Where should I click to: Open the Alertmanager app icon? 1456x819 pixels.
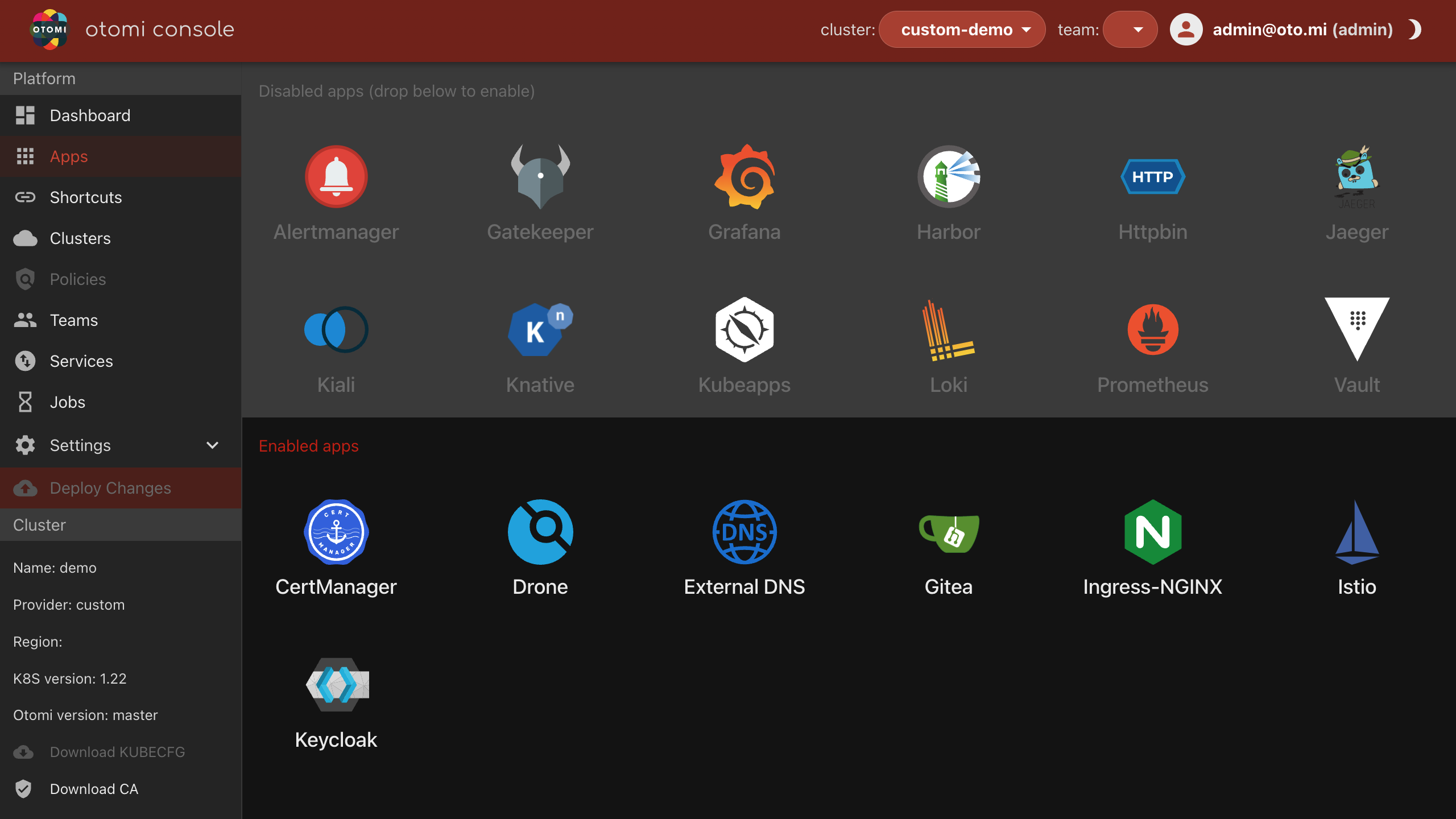coord(336,176)
